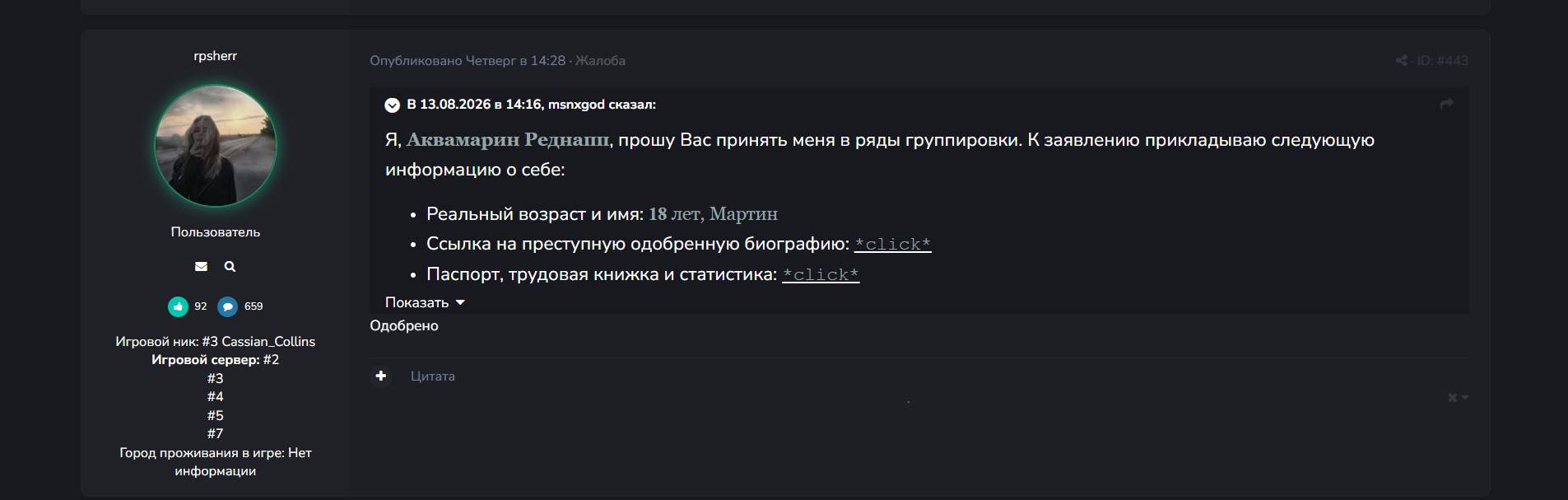Click the post ID: #443 link
Viewport: 1568px width, 500px height.
1442,60
